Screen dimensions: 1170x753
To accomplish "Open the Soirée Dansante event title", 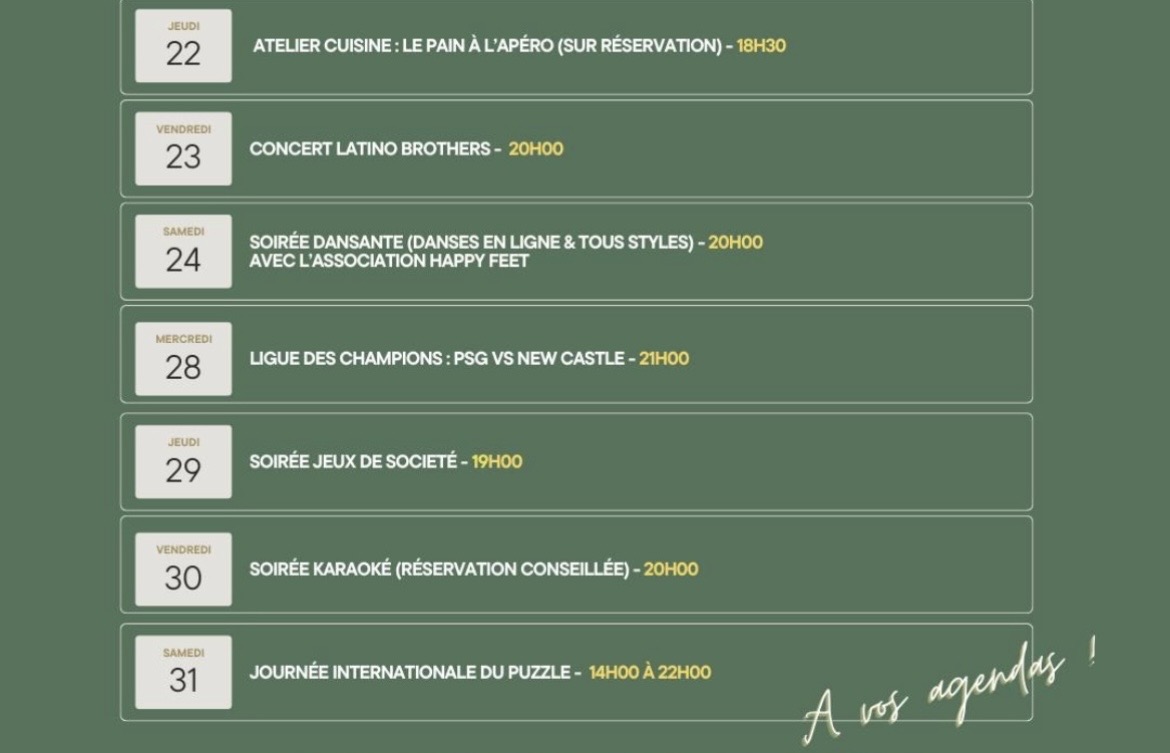I will click(x=471, y=242).
